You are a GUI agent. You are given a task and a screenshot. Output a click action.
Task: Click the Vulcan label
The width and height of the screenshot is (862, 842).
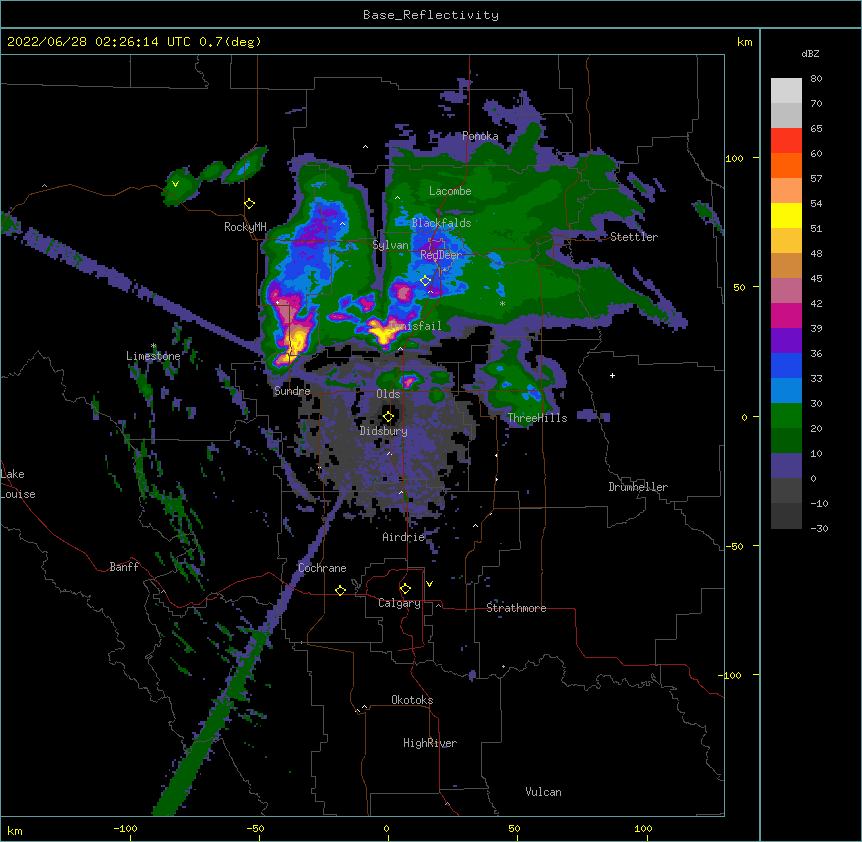click(543, 792)
